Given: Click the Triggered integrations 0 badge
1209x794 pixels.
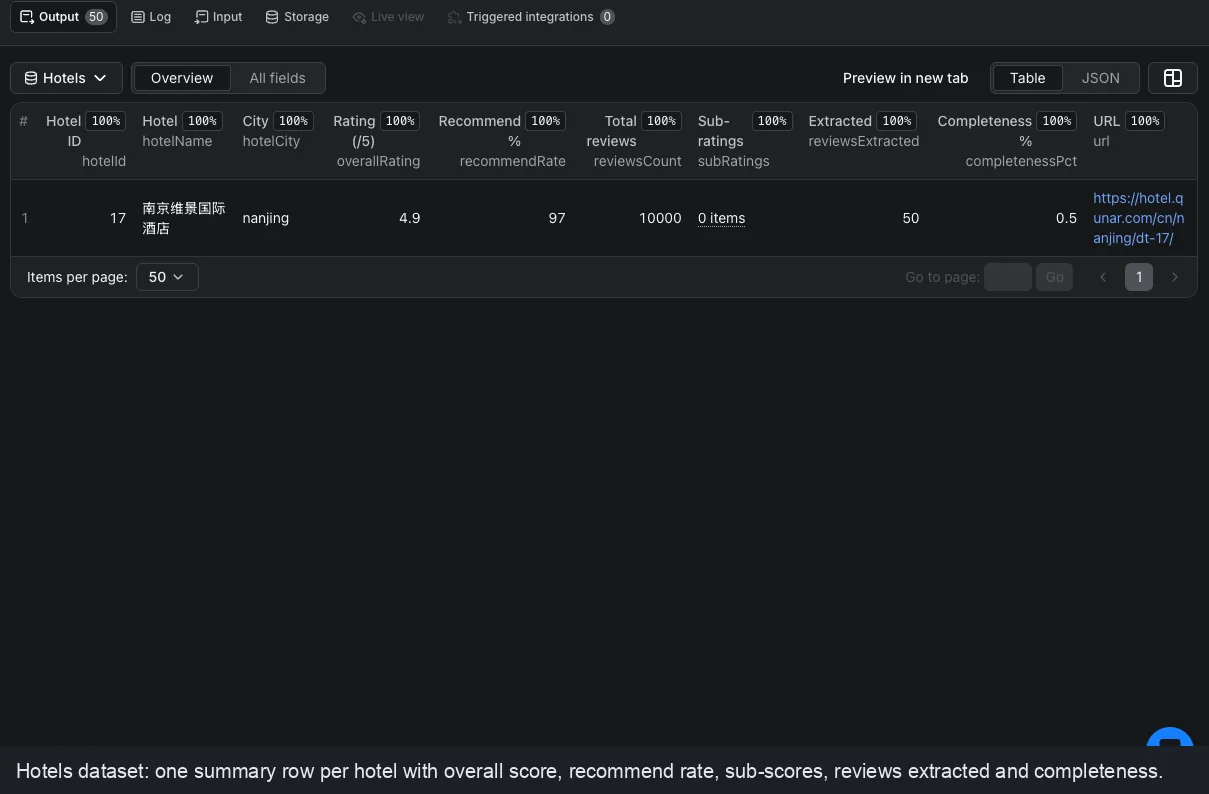Looking at the screenshot, I should pyautogui.click(x=607, y=17).
